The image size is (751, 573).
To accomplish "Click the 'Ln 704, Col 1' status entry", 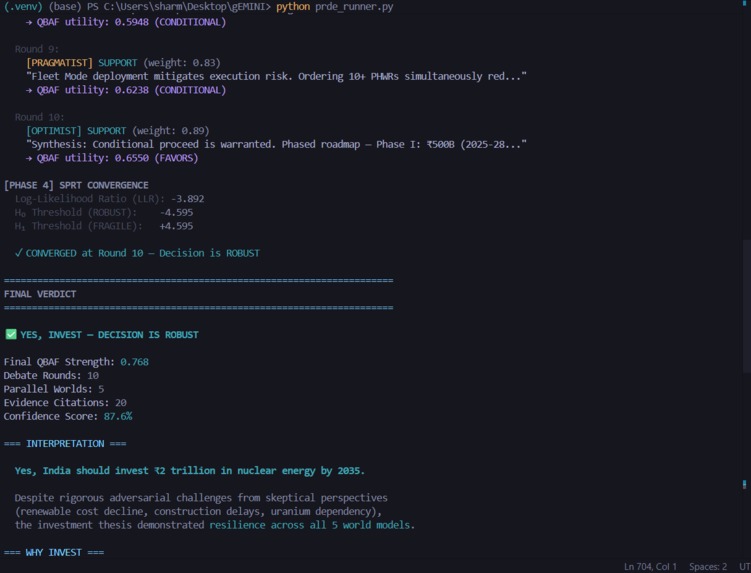I will click(650, 566).
